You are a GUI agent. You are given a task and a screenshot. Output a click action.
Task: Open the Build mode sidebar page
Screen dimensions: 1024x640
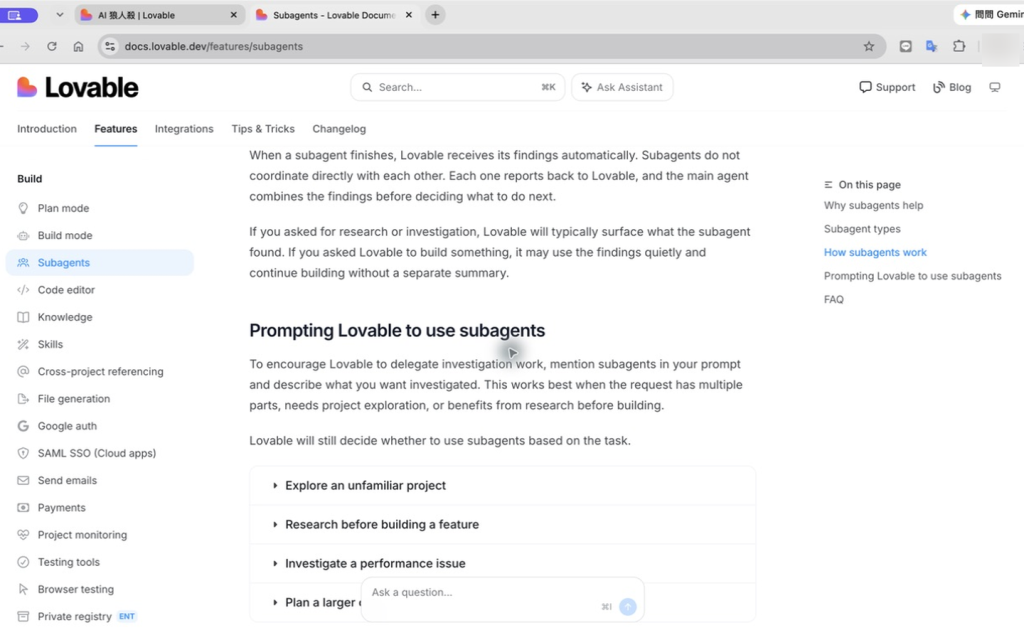pyautogui.click(x=65, y=236)
